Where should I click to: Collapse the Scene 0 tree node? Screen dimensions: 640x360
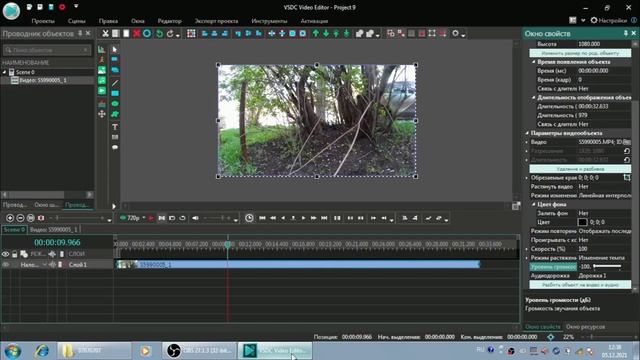(x=4, y=72)
